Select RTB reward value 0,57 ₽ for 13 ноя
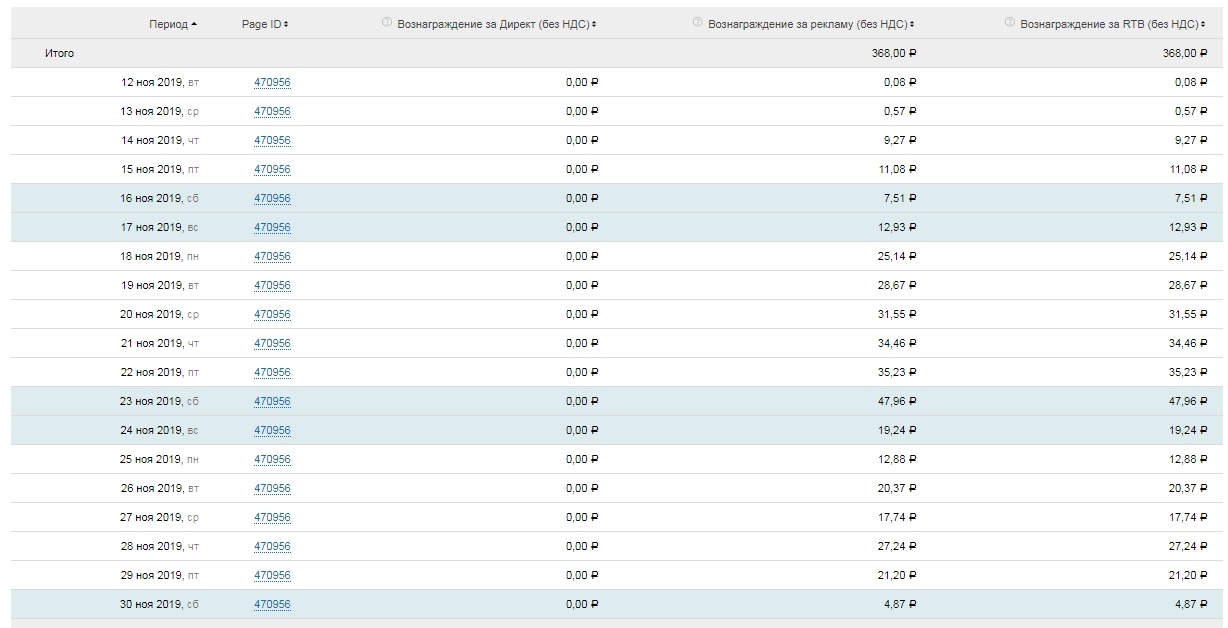Viewport: 1228px width, 628px height. [x=1190, y=111]
